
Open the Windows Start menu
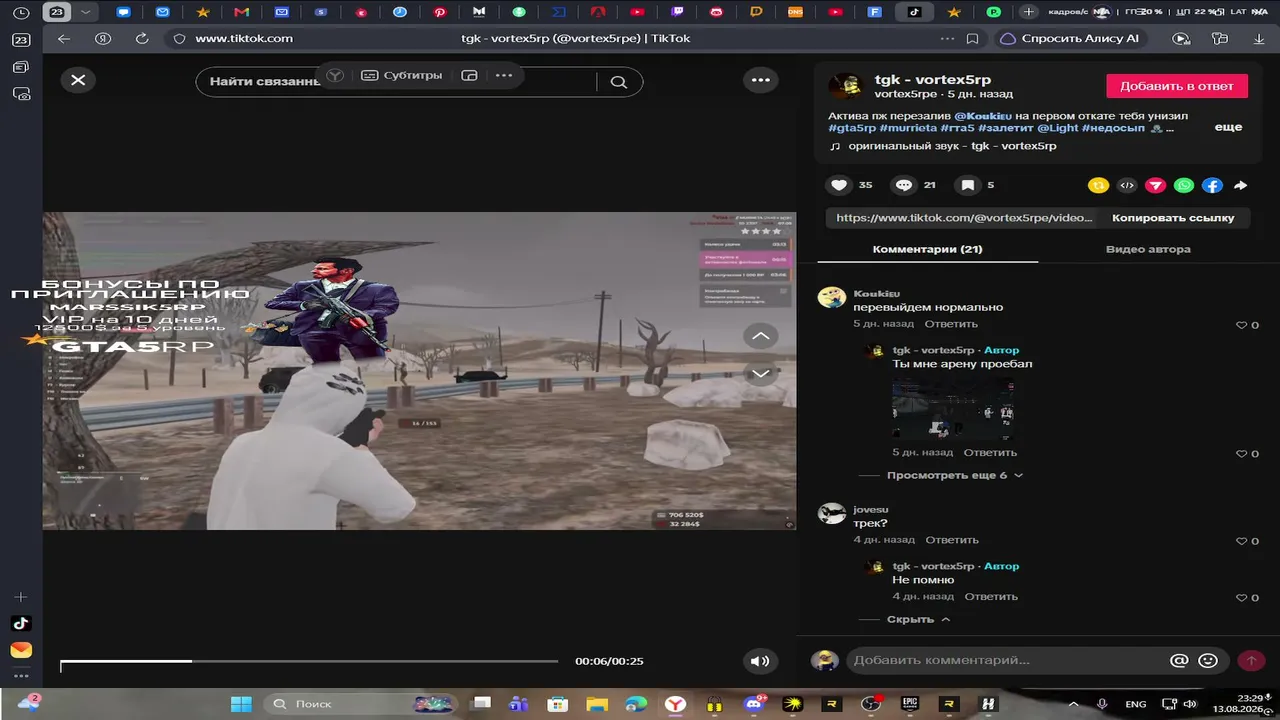[x=241, y=704]
